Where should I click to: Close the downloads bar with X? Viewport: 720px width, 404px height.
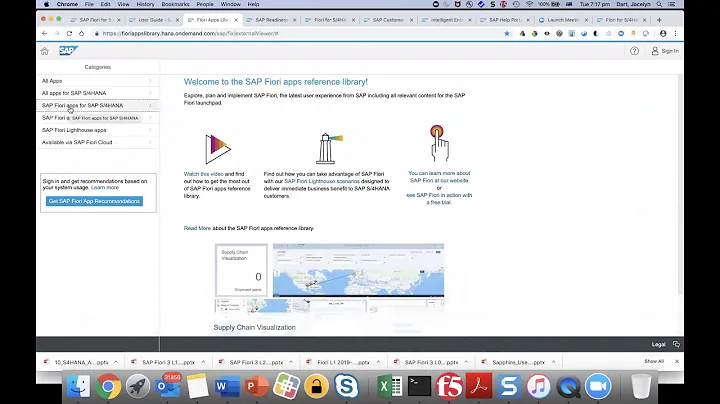(x=677, y=361)
